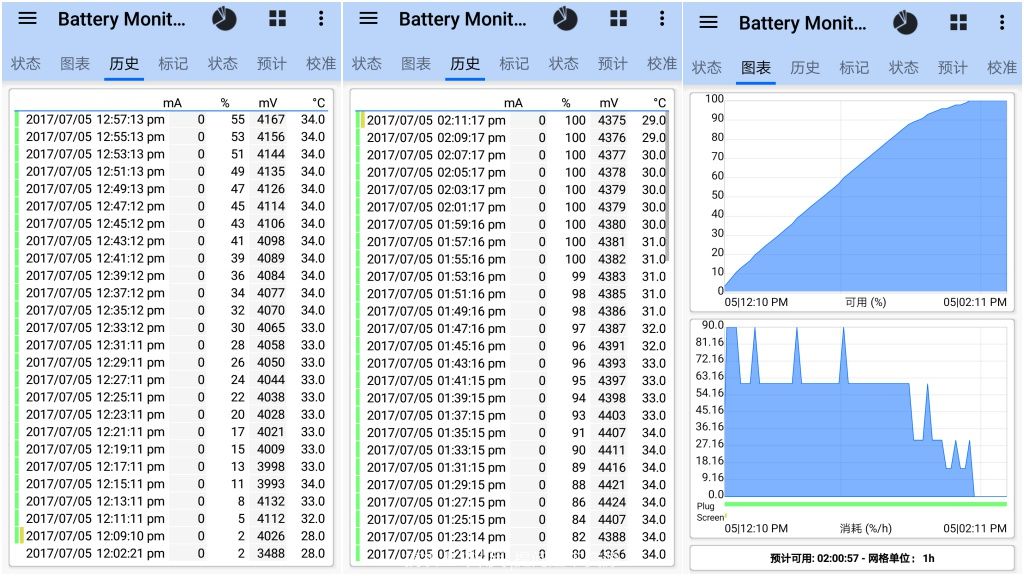Tap pie chart icon on the chart screen
This screenshot has height=576, width=1024.
pyautogui.click(x=905, y=23)
